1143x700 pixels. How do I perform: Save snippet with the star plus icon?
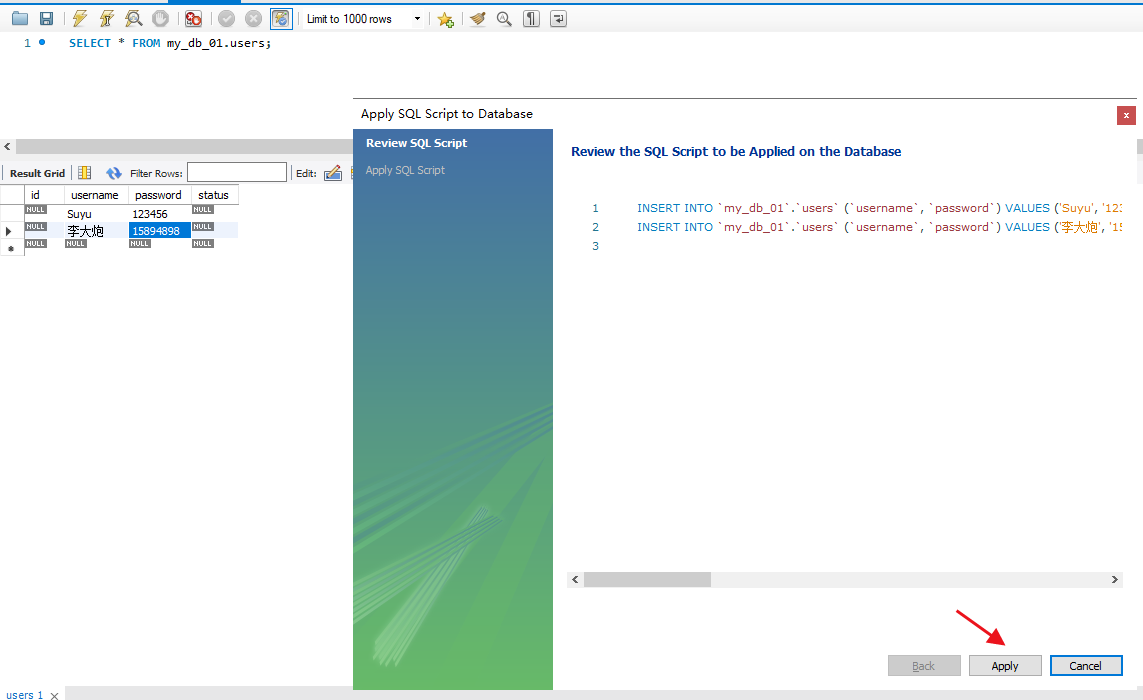tap(445, 20)
